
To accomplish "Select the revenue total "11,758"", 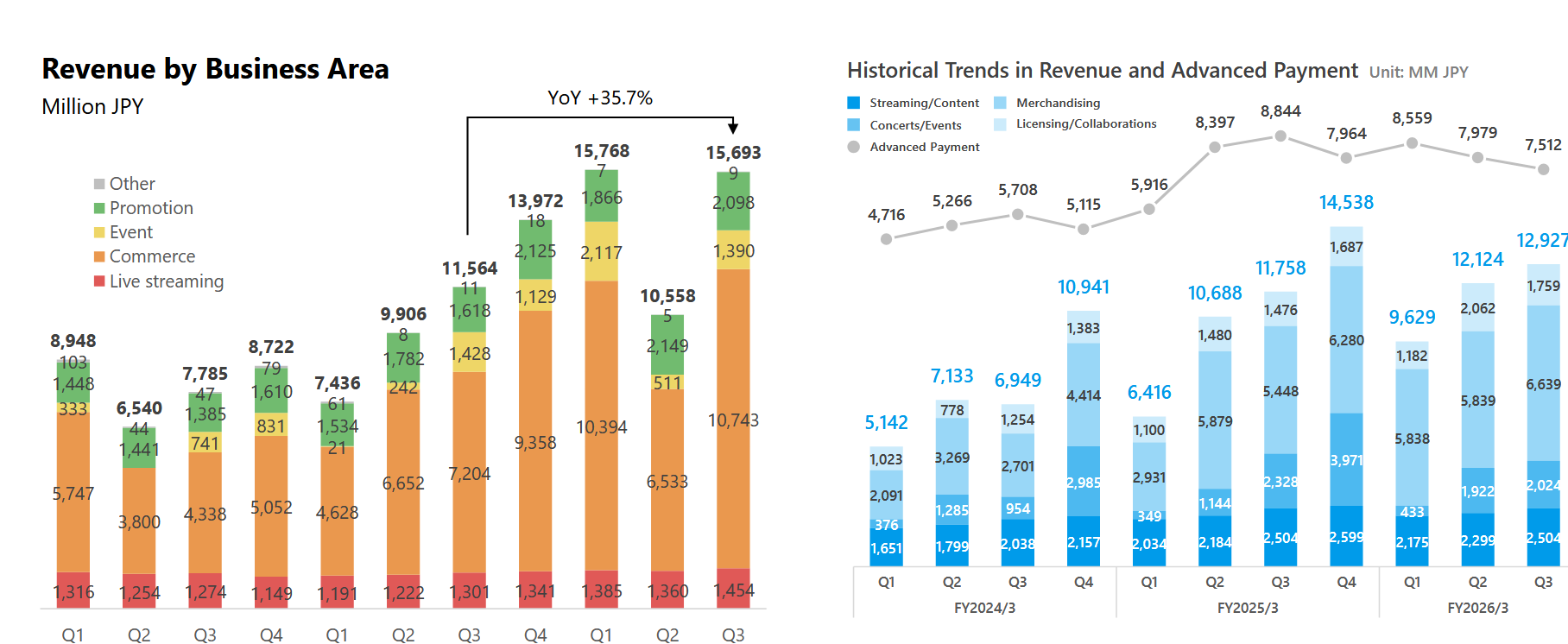I will coord(1280,268).
